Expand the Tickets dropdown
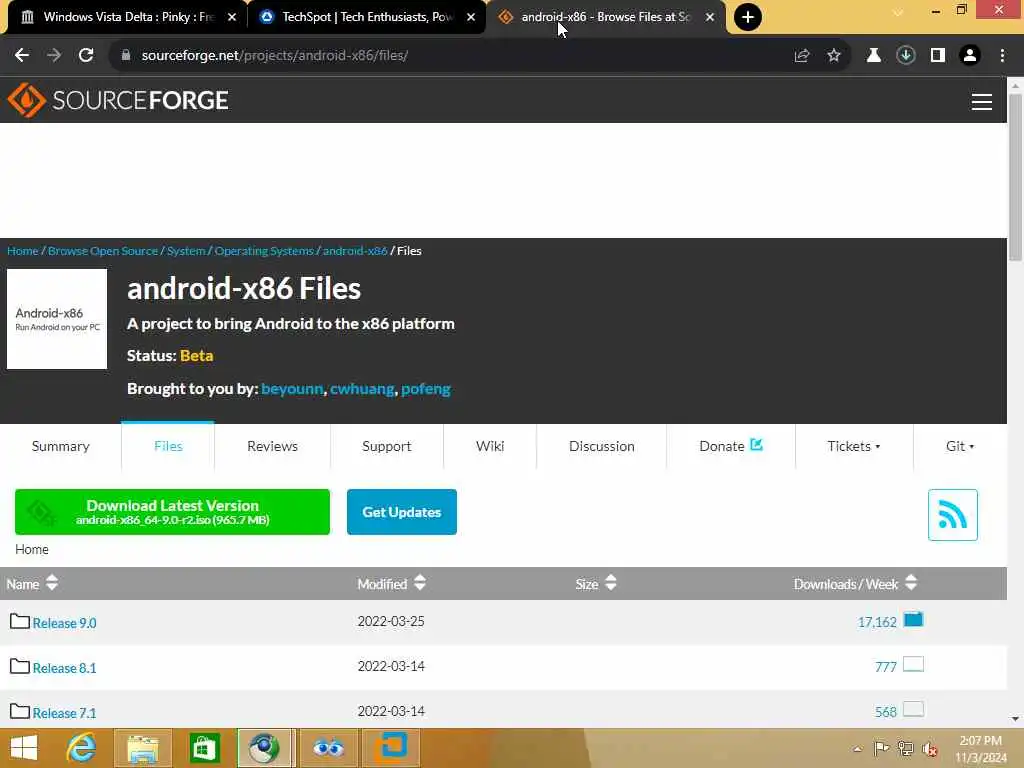1024x768 pixels. (854, 446)
